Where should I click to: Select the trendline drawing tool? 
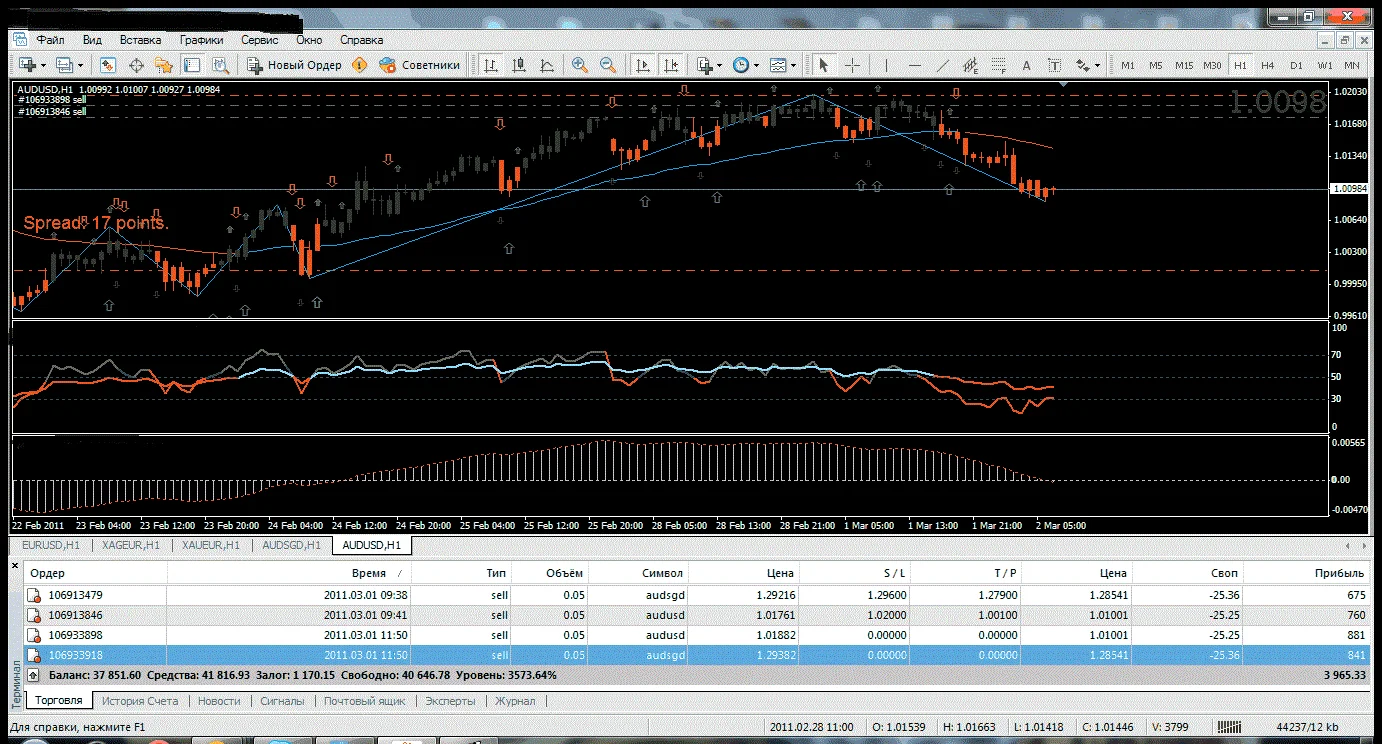(x=942, y=65)
